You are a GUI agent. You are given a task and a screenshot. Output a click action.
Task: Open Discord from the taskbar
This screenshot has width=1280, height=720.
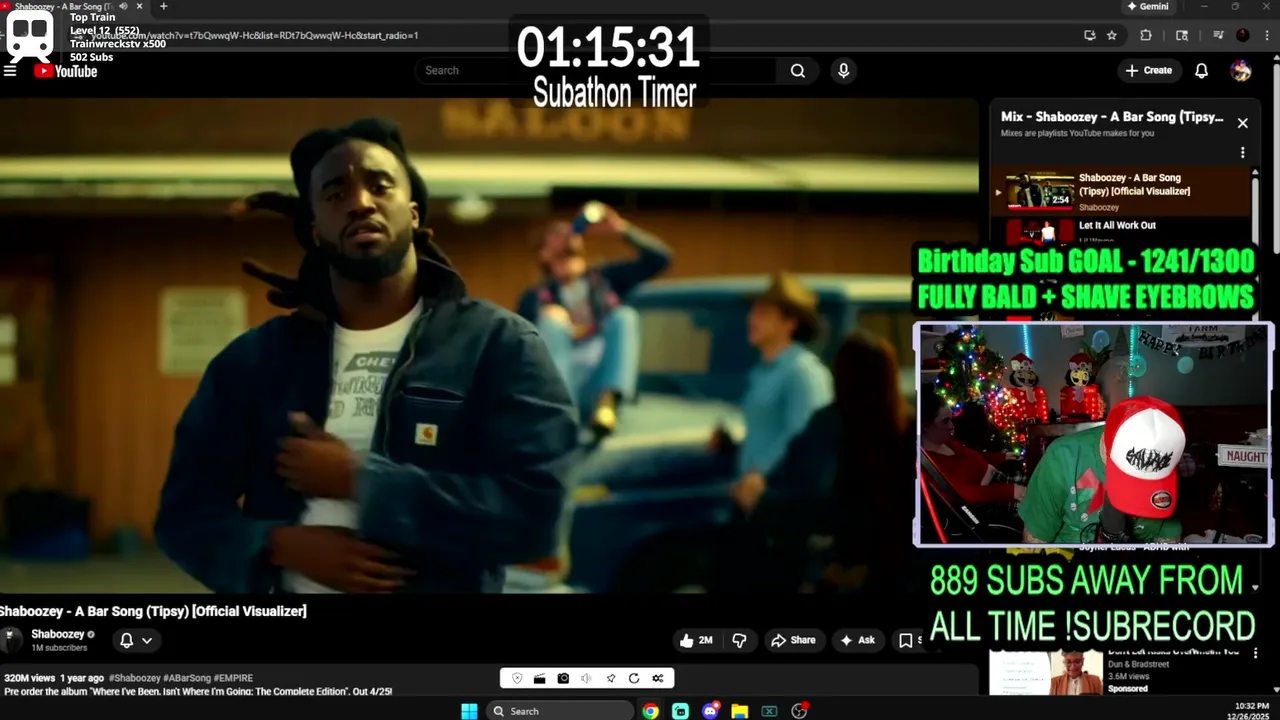point(710,711)
